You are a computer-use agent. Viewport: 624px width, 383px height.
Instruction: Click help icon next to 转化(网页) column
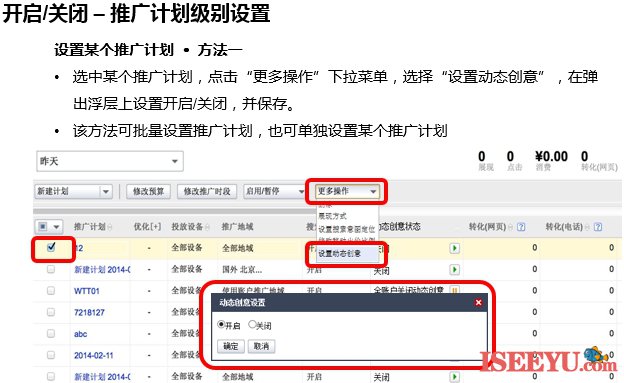coord(521,227)
